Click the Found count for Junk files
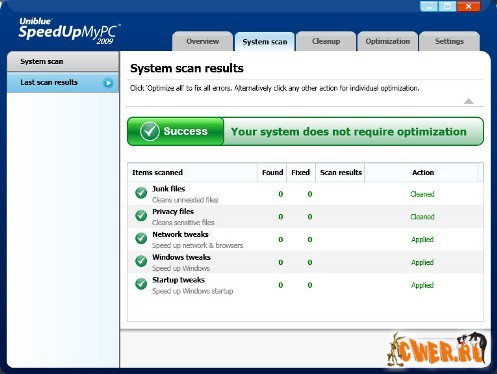 tap(281, 194)
